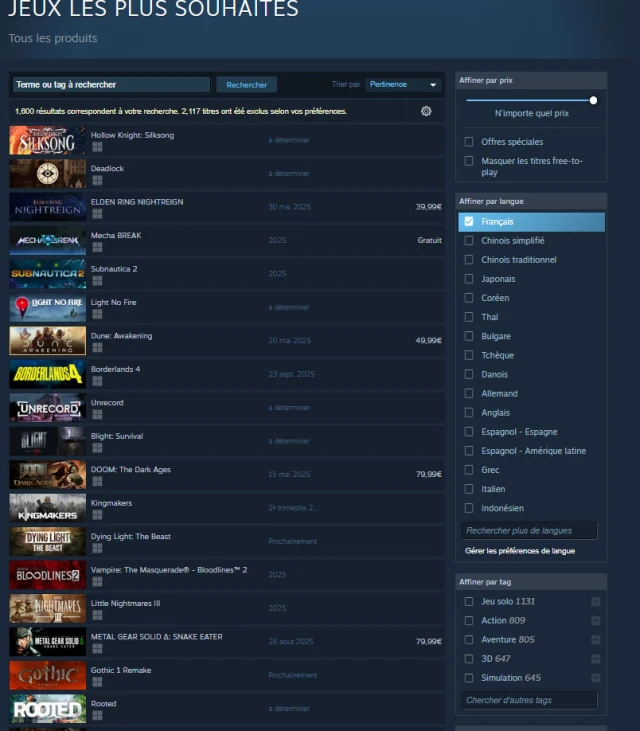Screen dimensions: 640x731
Task: Open the Rooted game thumbnail
Action: (x=48, y=709)
